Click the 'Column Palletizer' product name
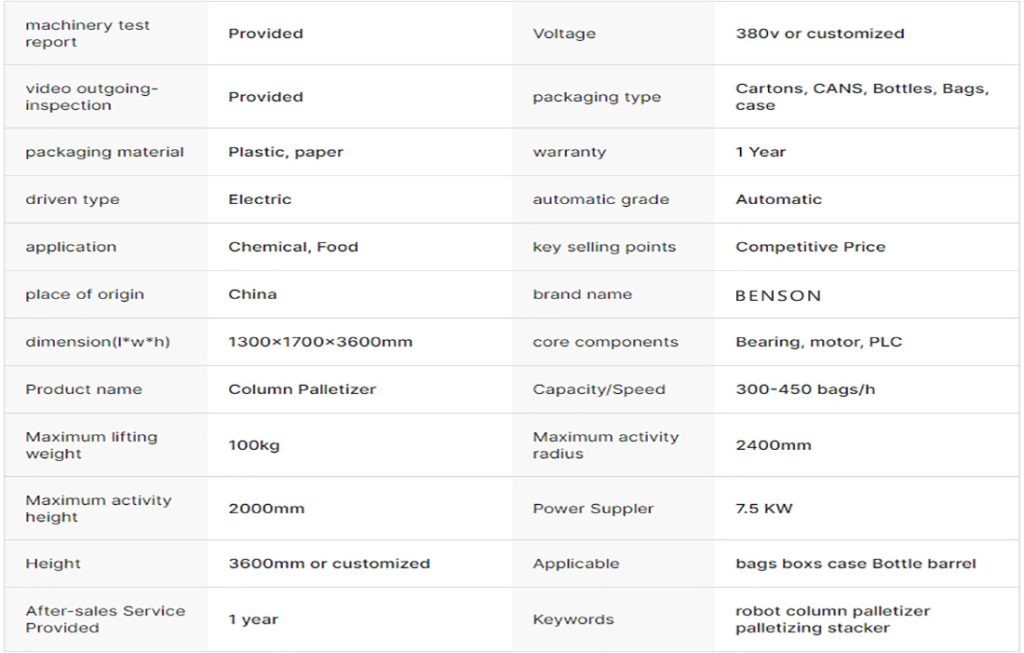The image size is (1024, 653). click(302, 389)
